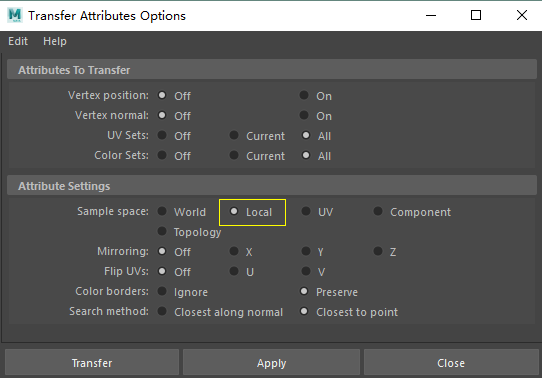
Task: Set Color borders to Preserve
Action: 304,291
